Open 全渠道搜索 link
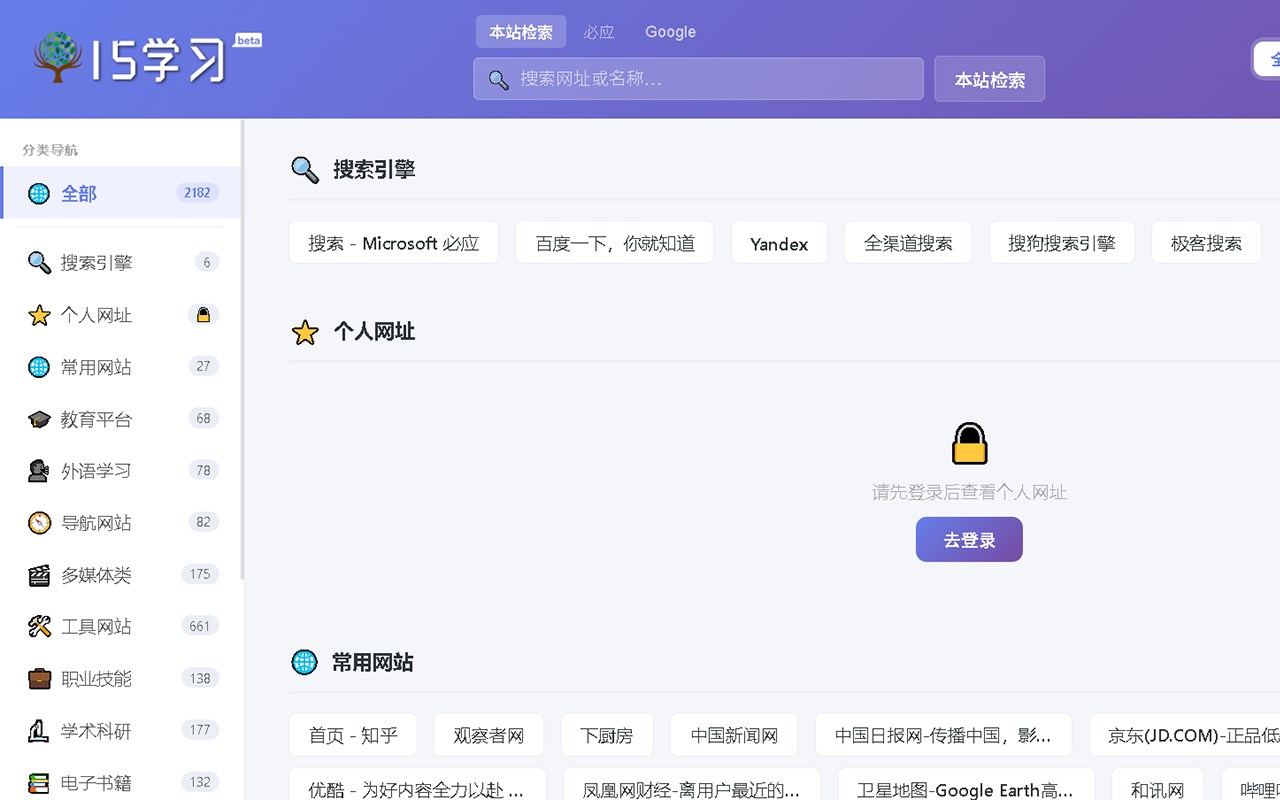Viewport: 1280px width, 800px height. (x=908, y=243)
